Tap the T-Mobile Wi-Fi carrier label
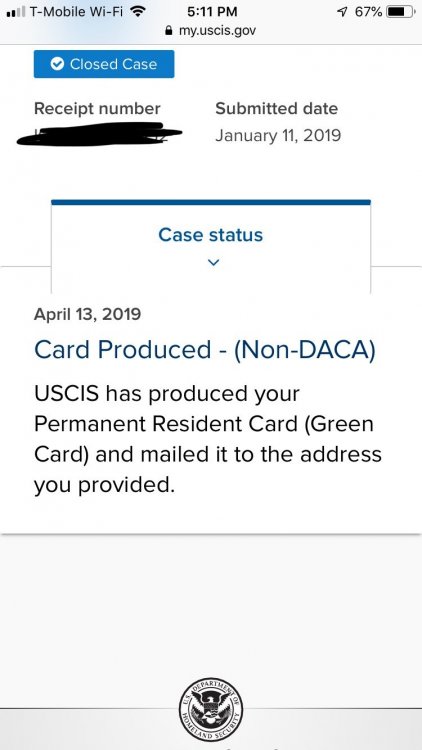Image resolution: width=422 pixels, height=750 pixels. pyautogui.click(x=77, y=11)
